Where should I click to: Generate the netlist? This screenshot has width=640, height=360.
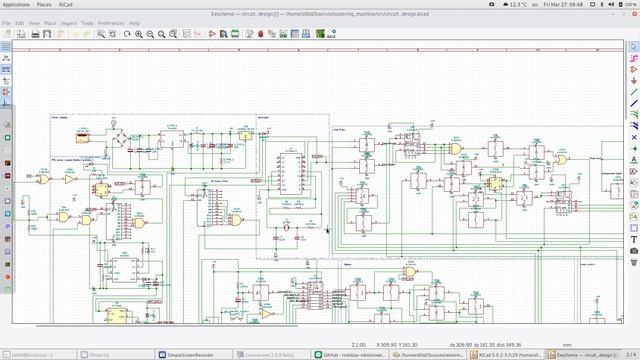(x=284, y=34)
